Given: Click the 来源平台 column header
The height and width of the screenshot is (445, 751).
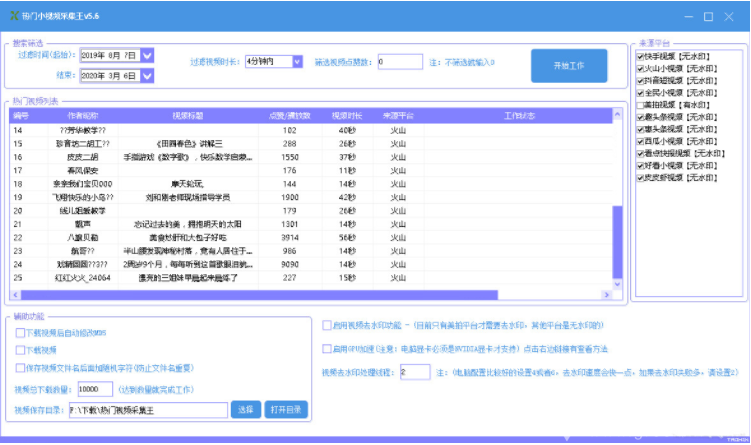Looking at the screenshot, I should pos(398,115).
